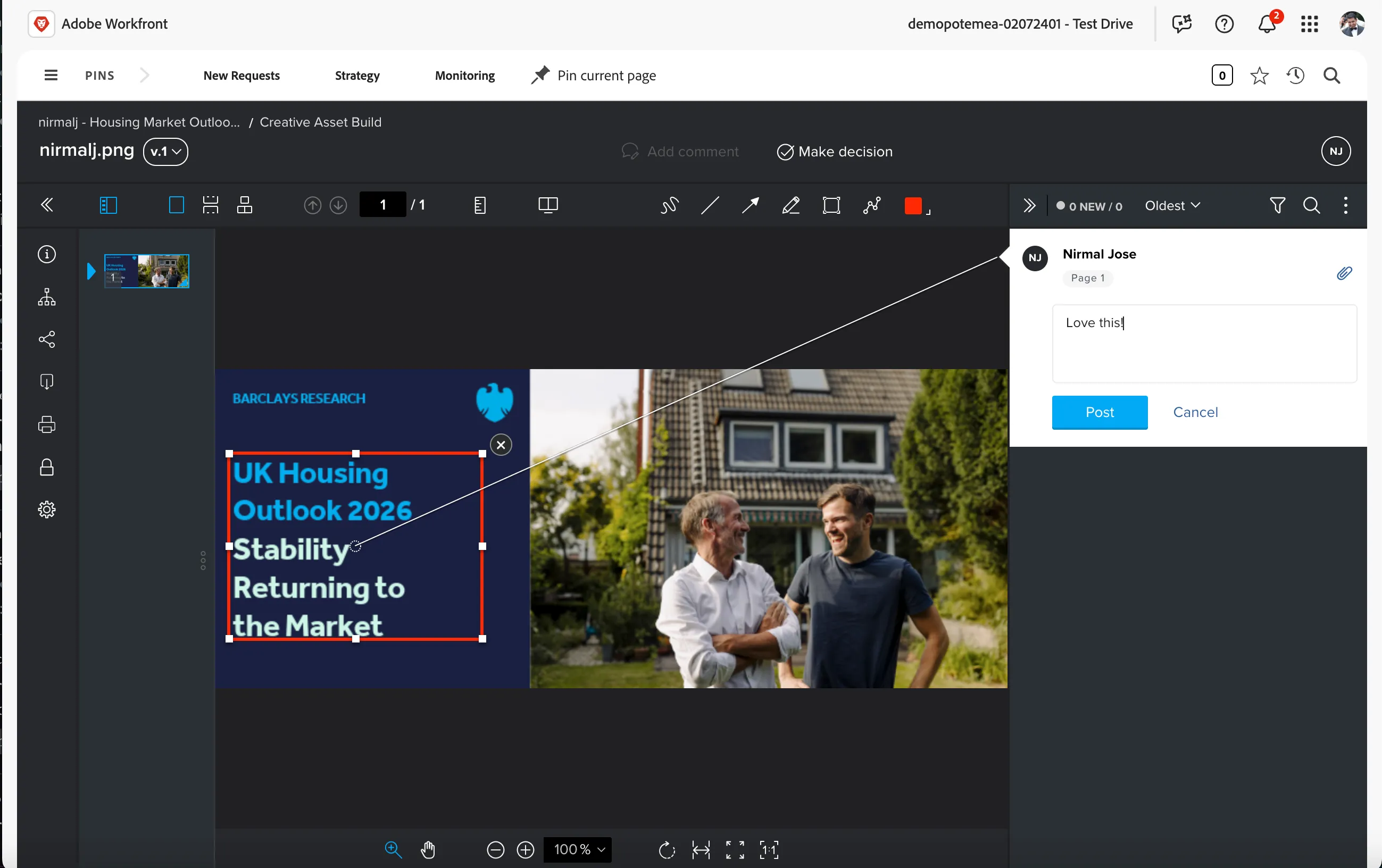Post the Love this! comment

click(1099, 412)
